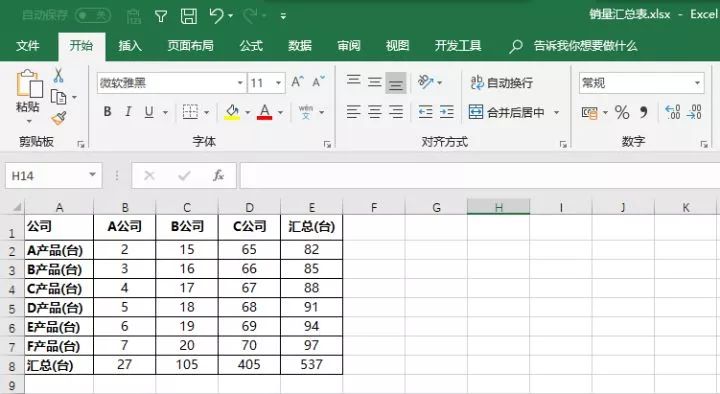This screenshot has height=394, width=720.
Task: Click the Undo arrow icon
Action: click(x=216, y=16)
